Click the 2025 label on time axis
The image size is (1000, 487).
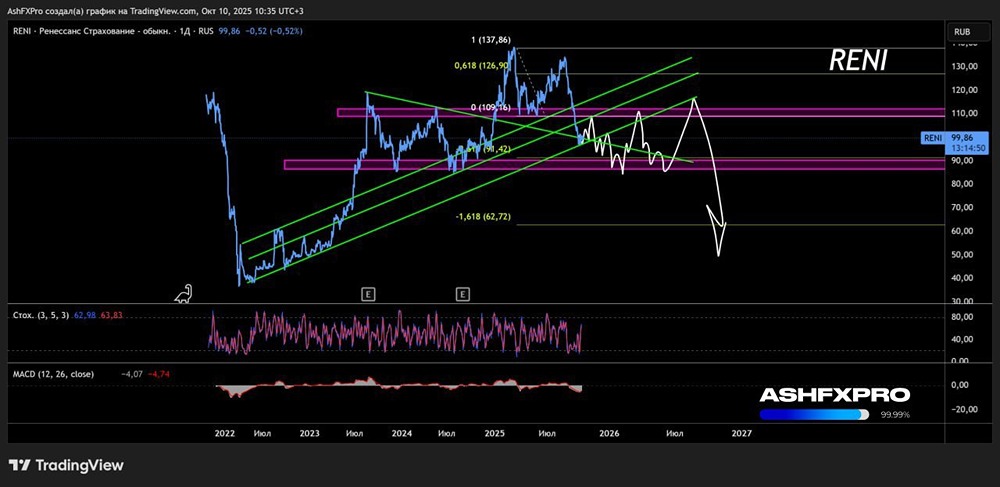(x=494, y=433)
